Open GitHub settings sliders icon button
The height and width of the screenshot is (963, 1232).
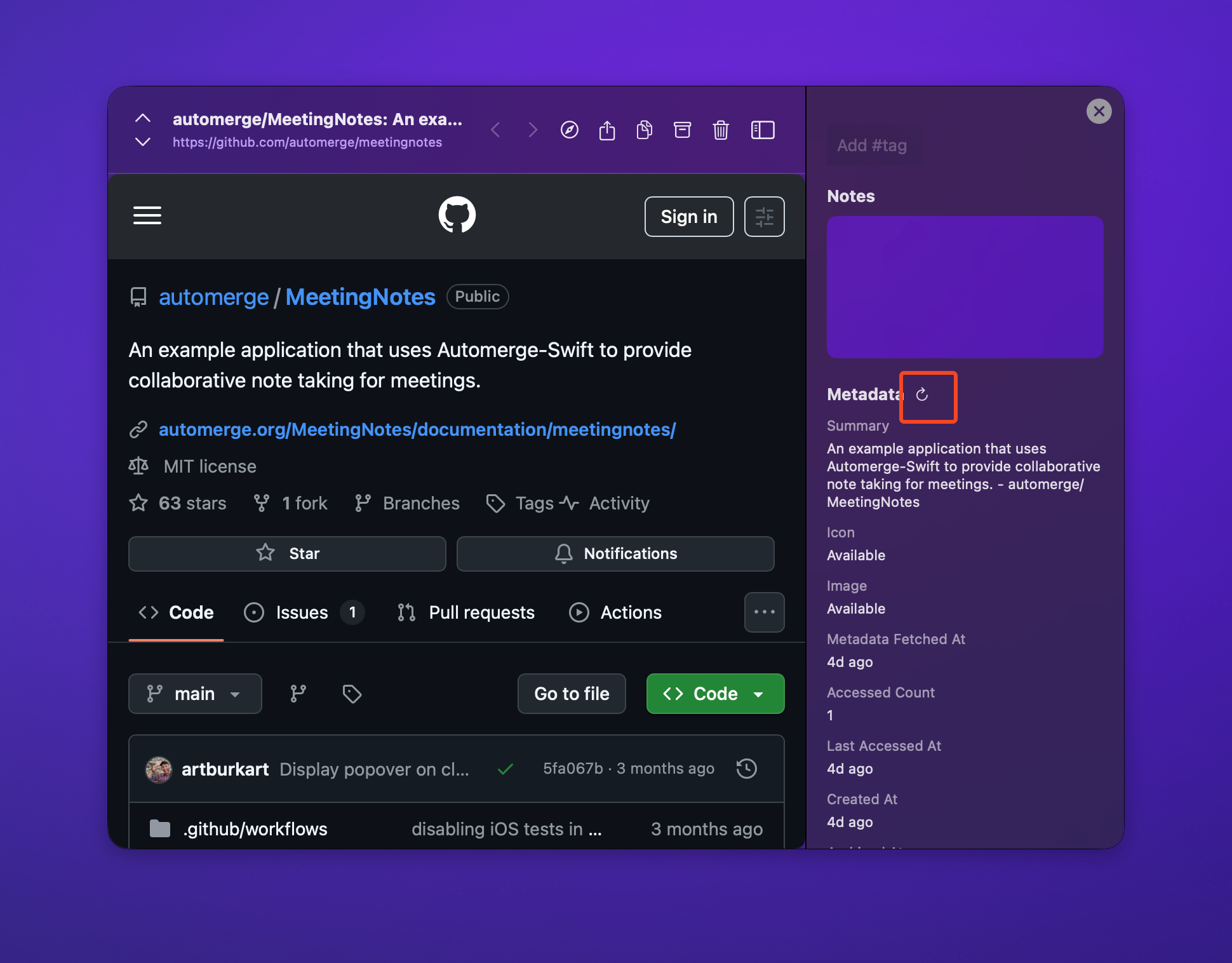point(765,217)
